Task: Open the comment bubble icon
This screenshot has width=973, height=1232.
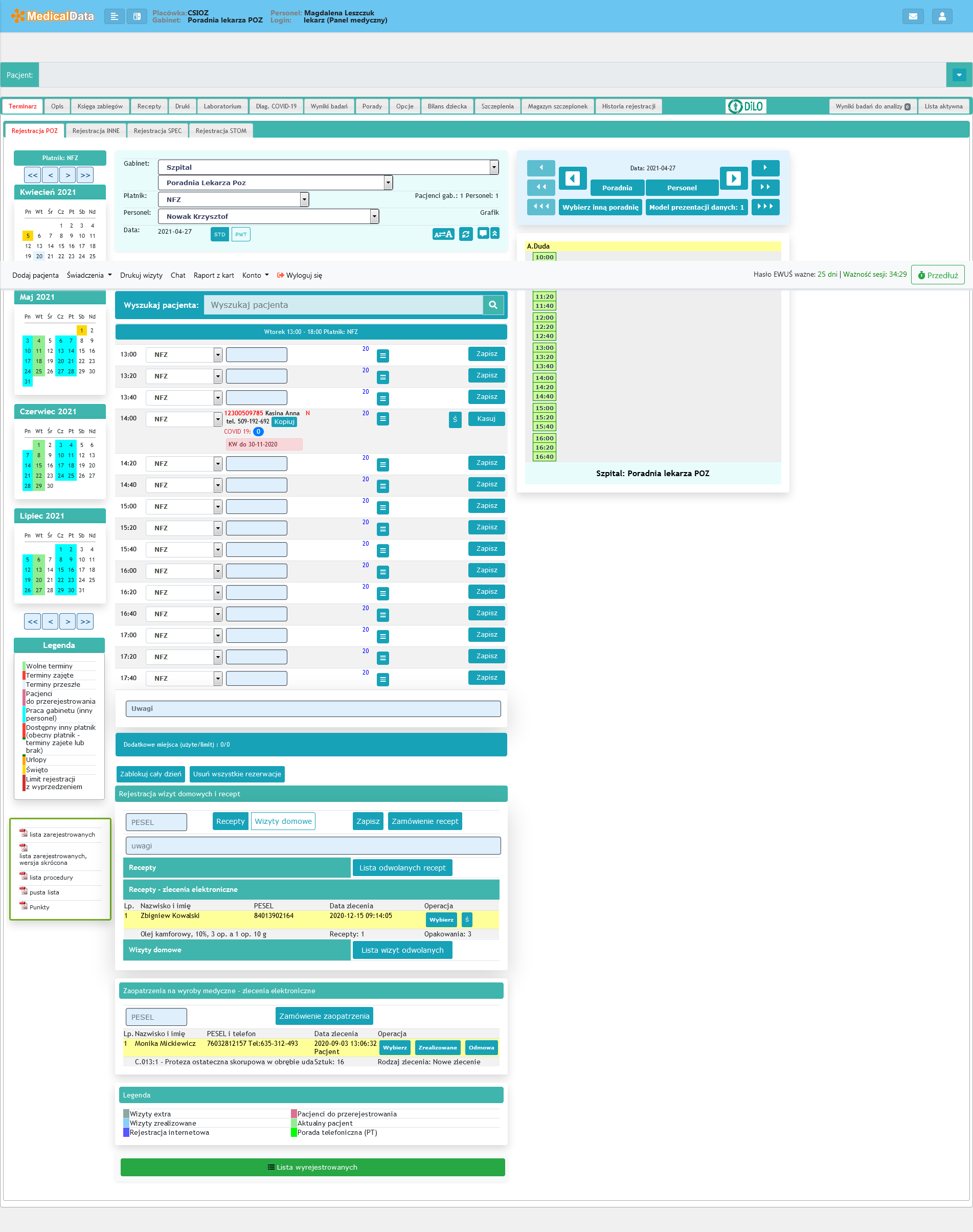Action: (x=483, y=233)
